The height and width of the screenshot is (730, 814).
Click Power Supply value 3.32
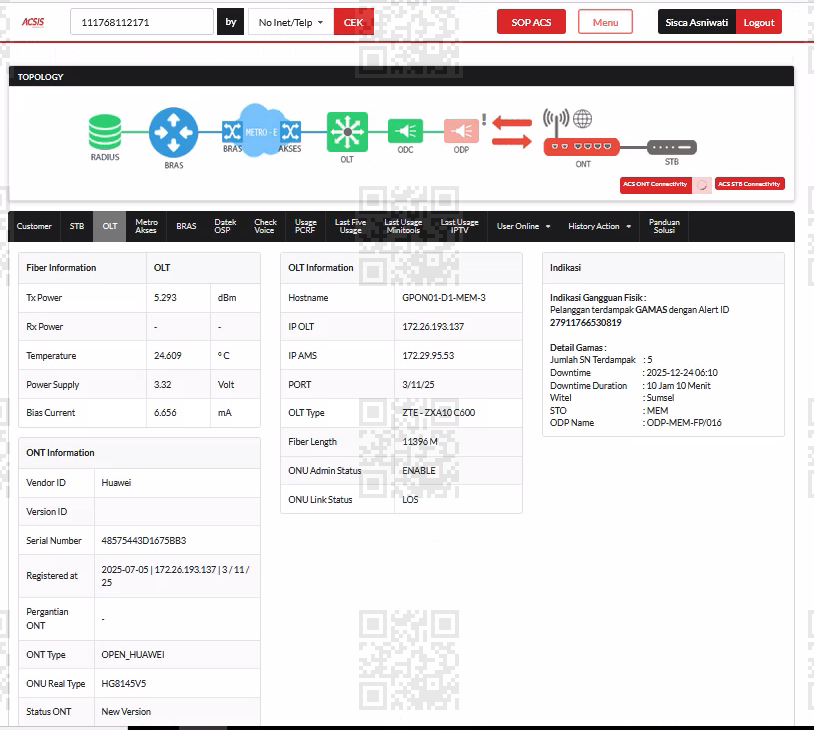(162, 385)
